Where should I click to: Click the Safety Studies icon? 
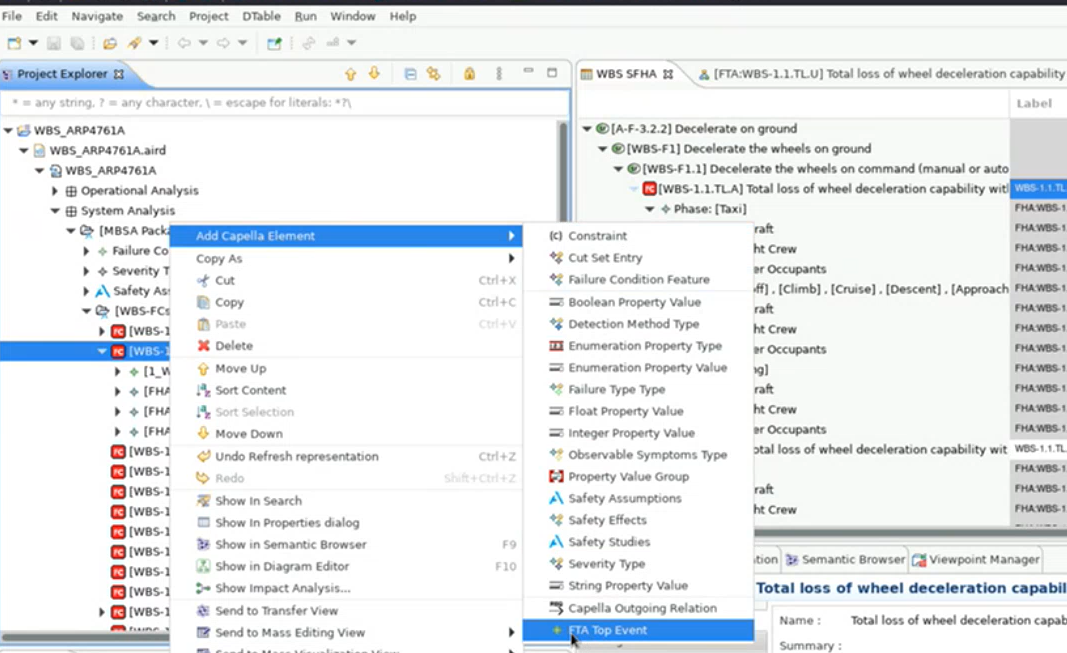pos(556,541)
